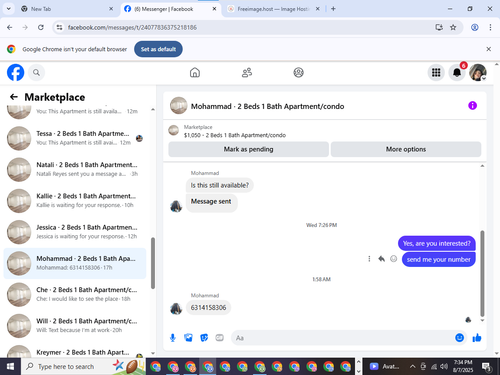Go to the Home feed icon
Screen dimensions: 500x375
[x=195, y=72]
